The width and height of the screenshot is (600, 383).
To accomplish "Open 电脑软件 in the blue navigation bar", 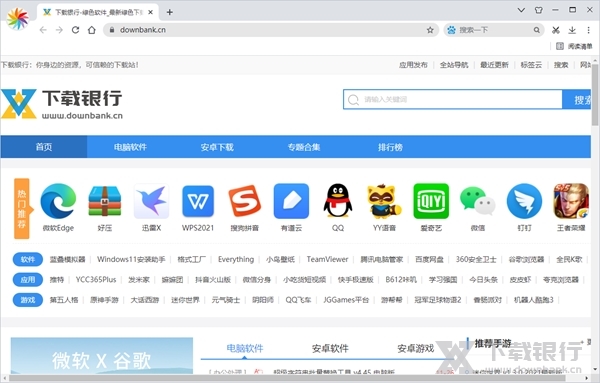I will tap(130, 147).
